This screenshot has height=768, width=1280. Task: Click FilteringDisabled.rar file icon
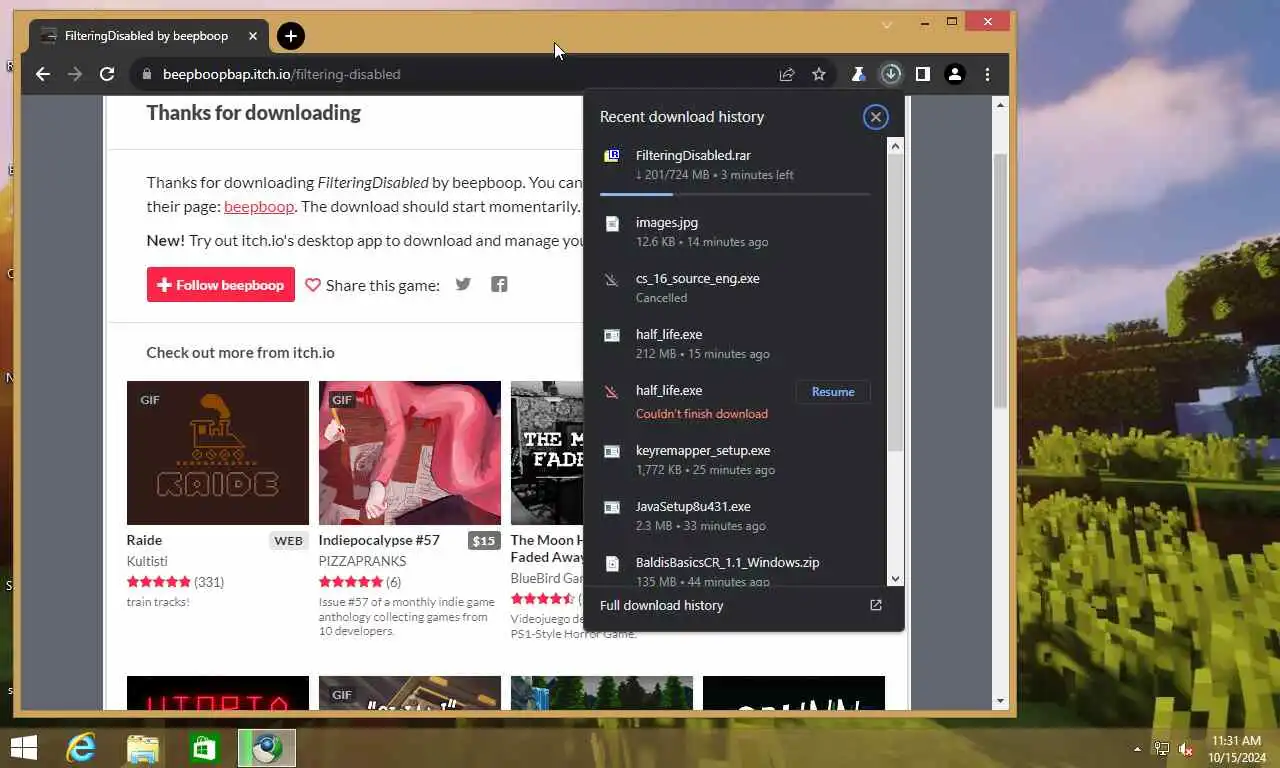pyautogui.click(x=612, y=156)
